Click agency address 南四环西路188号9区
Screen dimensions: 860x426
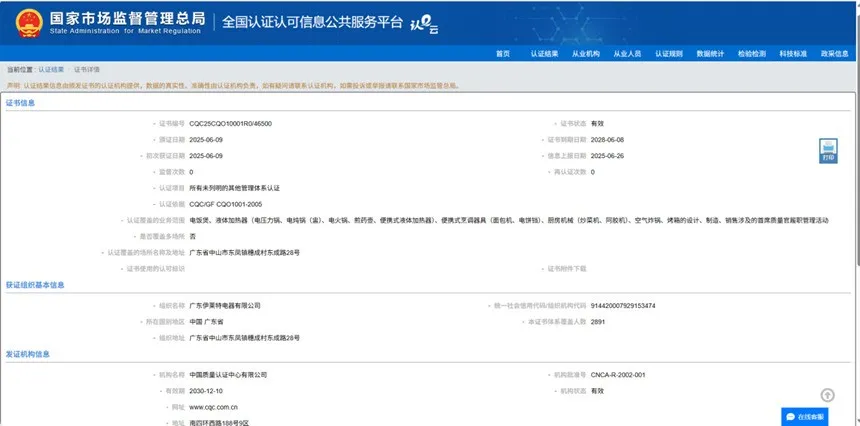(x=219, y=423)
